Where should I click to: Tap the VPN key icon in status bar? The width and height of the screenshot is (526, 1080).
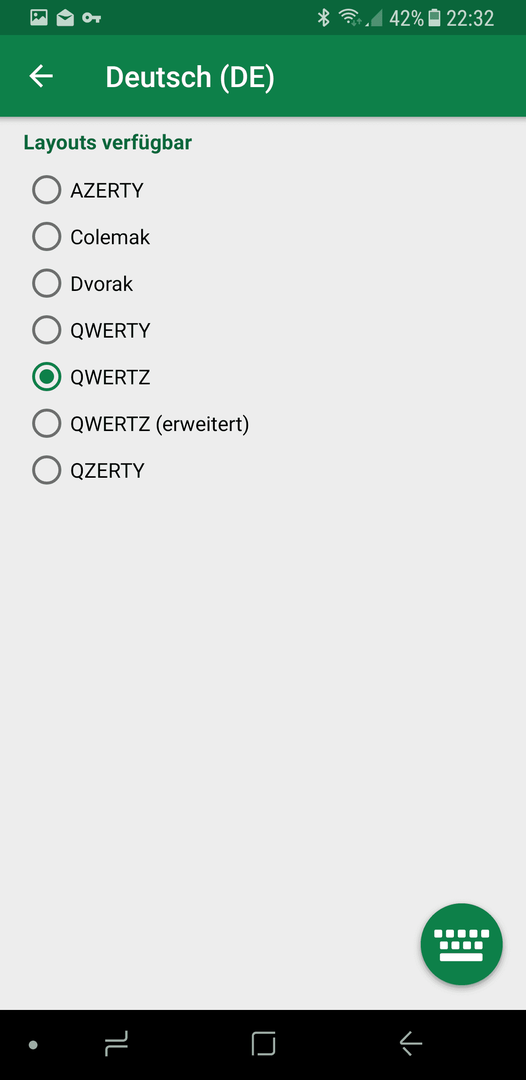coord(92,18)
